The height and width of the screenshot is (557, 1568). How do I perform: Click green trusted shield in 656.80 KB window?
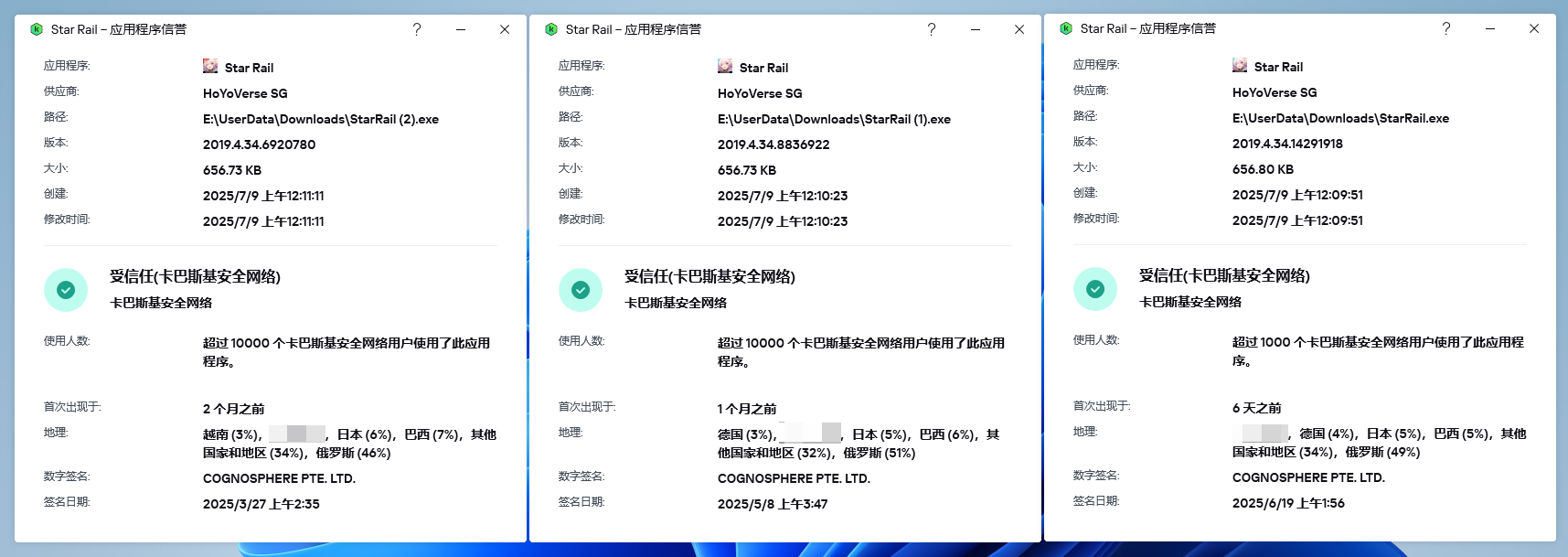1095,289
